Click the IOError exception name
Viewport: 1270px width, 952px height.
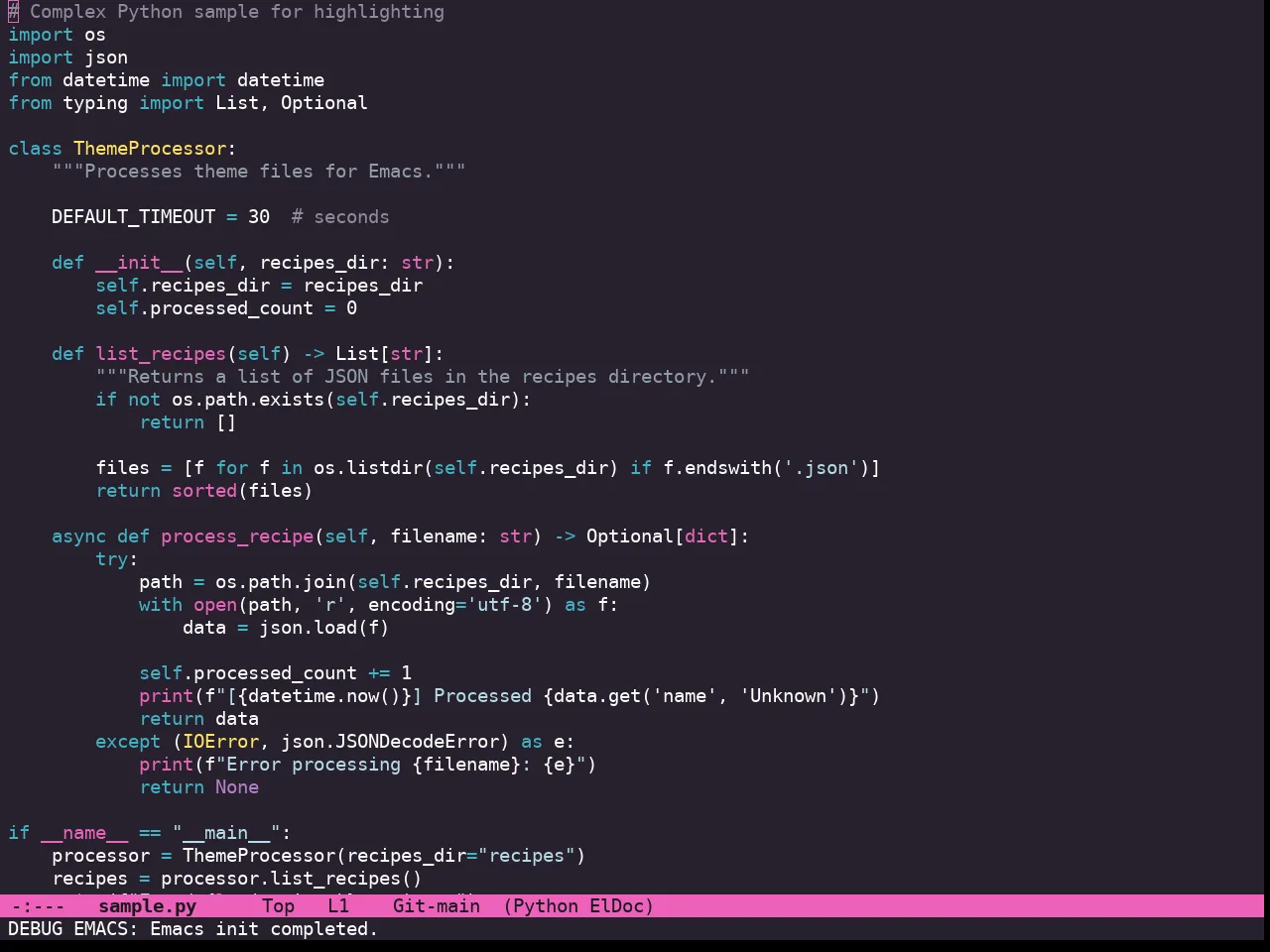(x=221, y=742)
